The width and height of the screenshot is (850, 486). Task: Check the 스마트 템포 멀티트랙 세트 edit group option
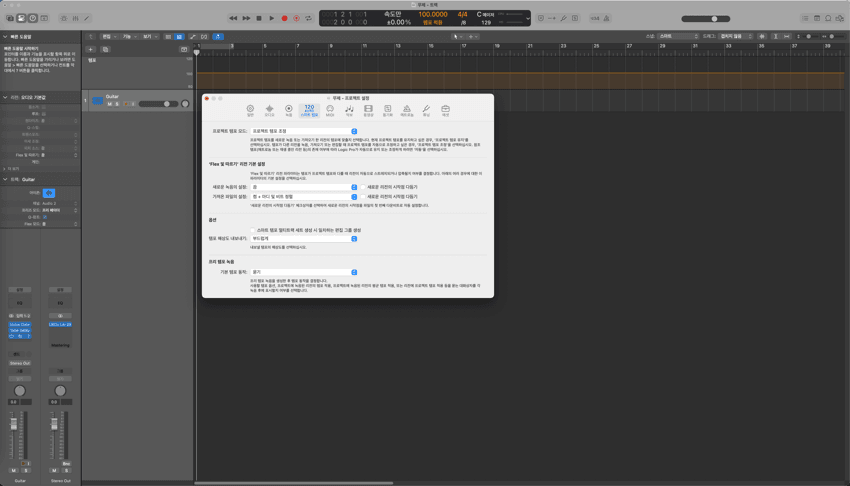(x=250, y=230)
